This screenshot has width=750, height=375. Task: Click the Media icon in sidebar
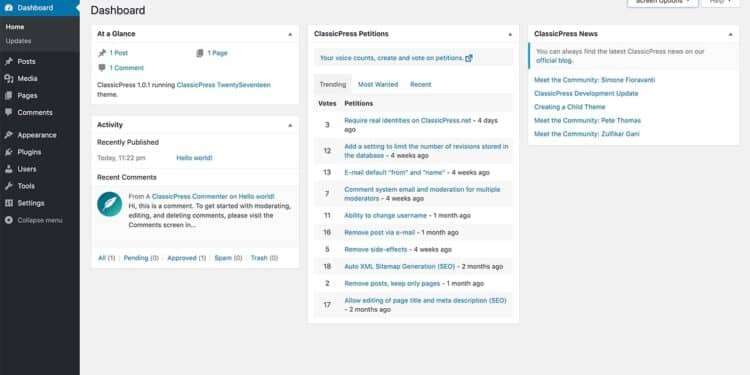pos(9,78)
